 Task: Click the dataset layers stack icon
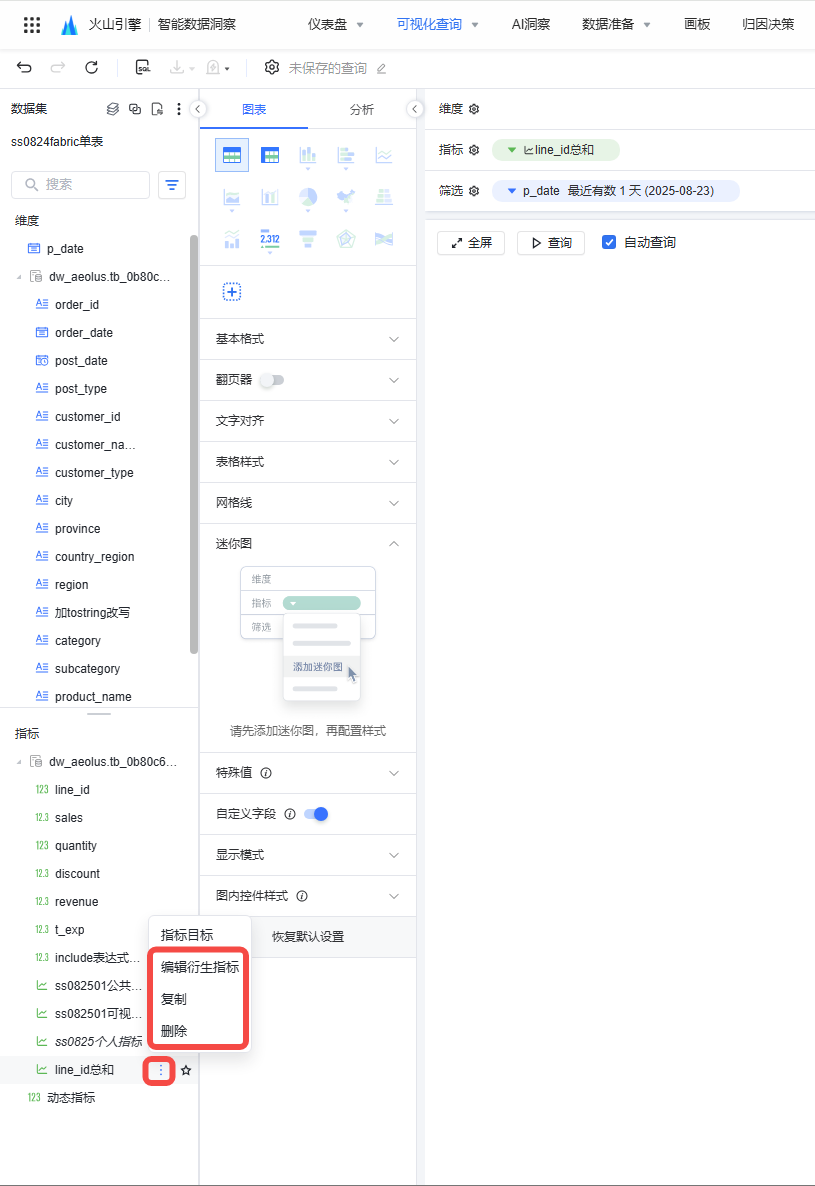pos(113,109)
